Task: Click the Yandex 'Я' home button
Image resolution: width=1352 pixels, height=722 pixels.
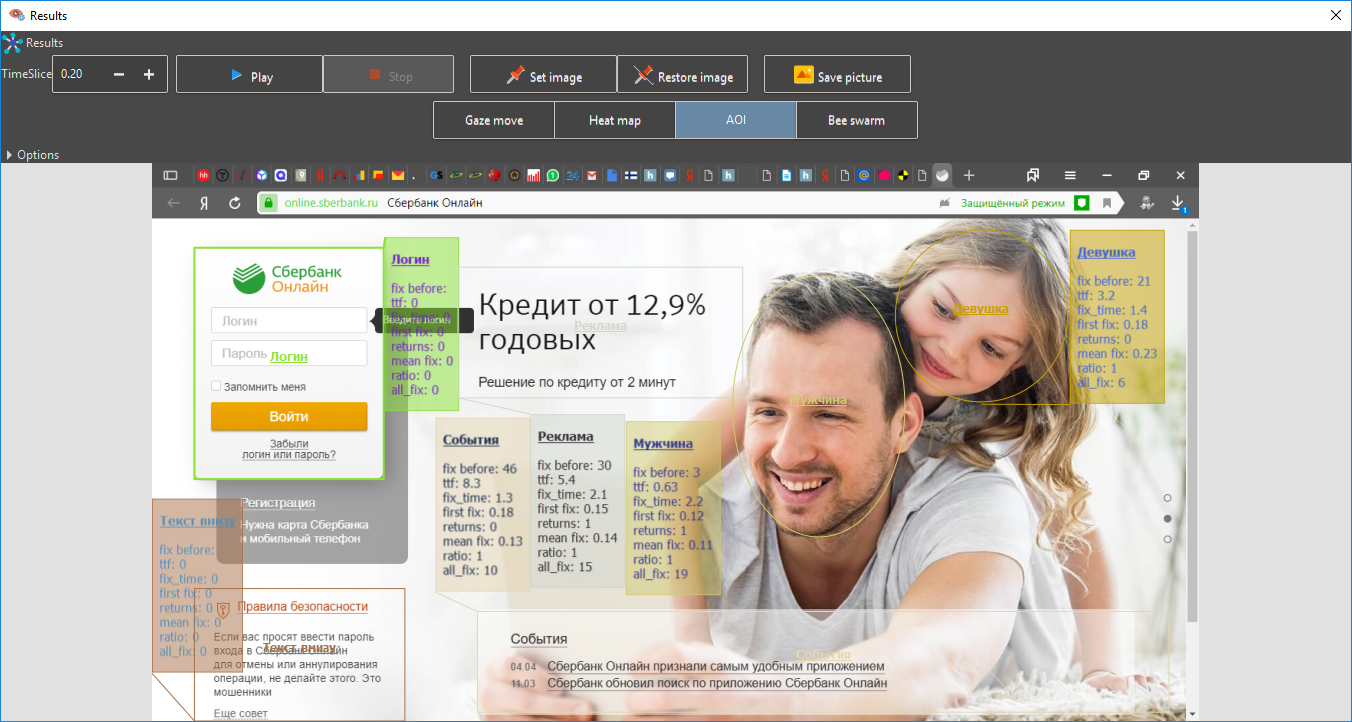Action: point(204,203)
